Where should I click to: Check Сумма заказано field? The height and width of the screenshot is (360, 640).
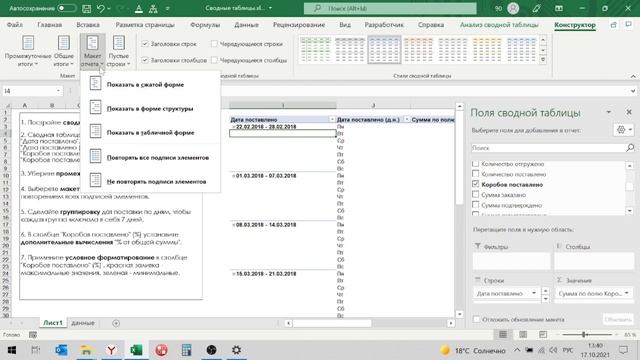tap(476, 194)
